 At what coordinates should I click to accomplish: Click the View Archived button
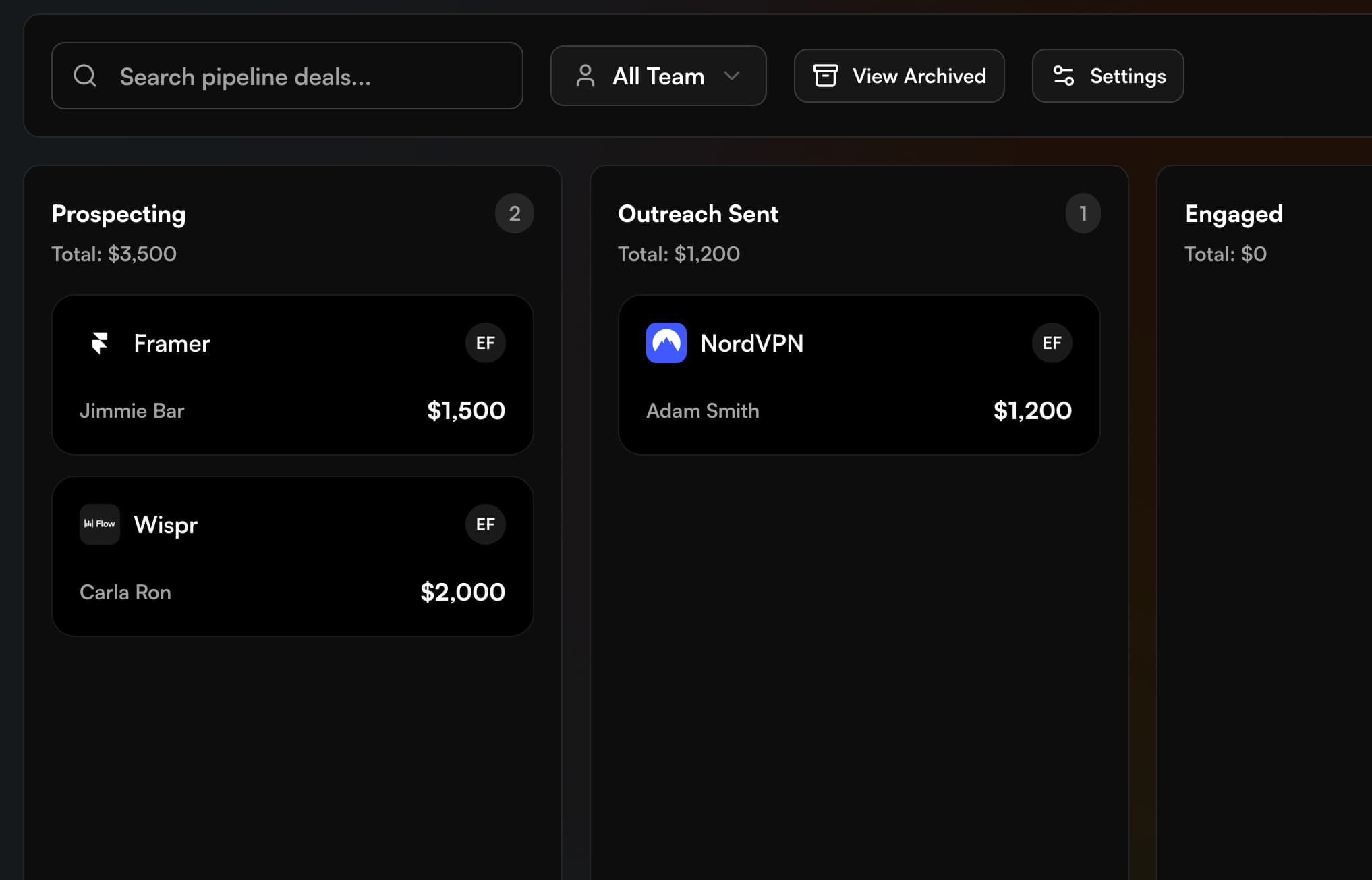(898, 76)
